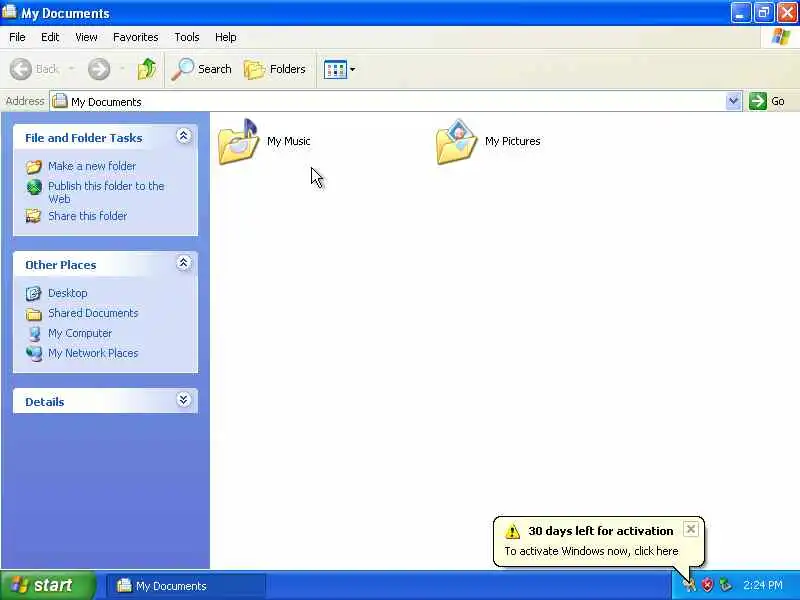
Task: Click the activation warning triangle icon
Action: click(x=512, y=532)
